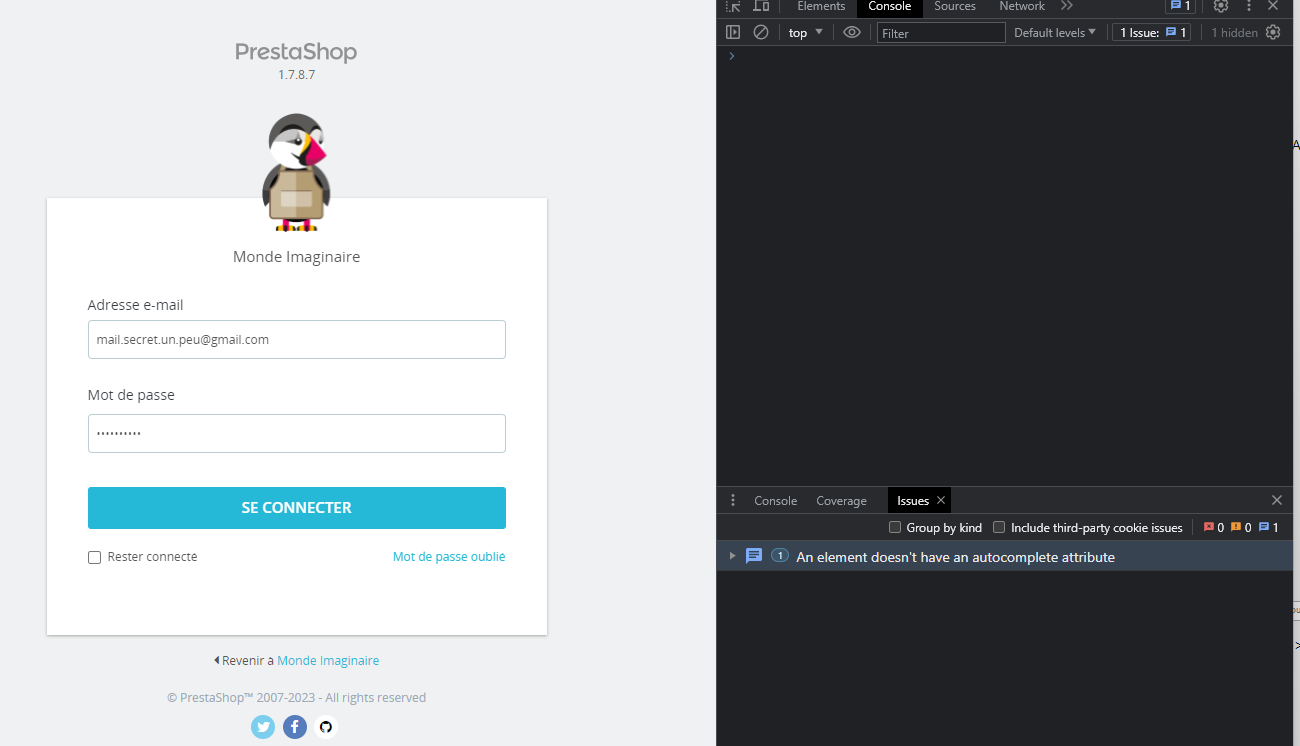Enable Include third-party cookie issues checkbox
Viewport: 1300px width, 746px height.
point(999,527)
